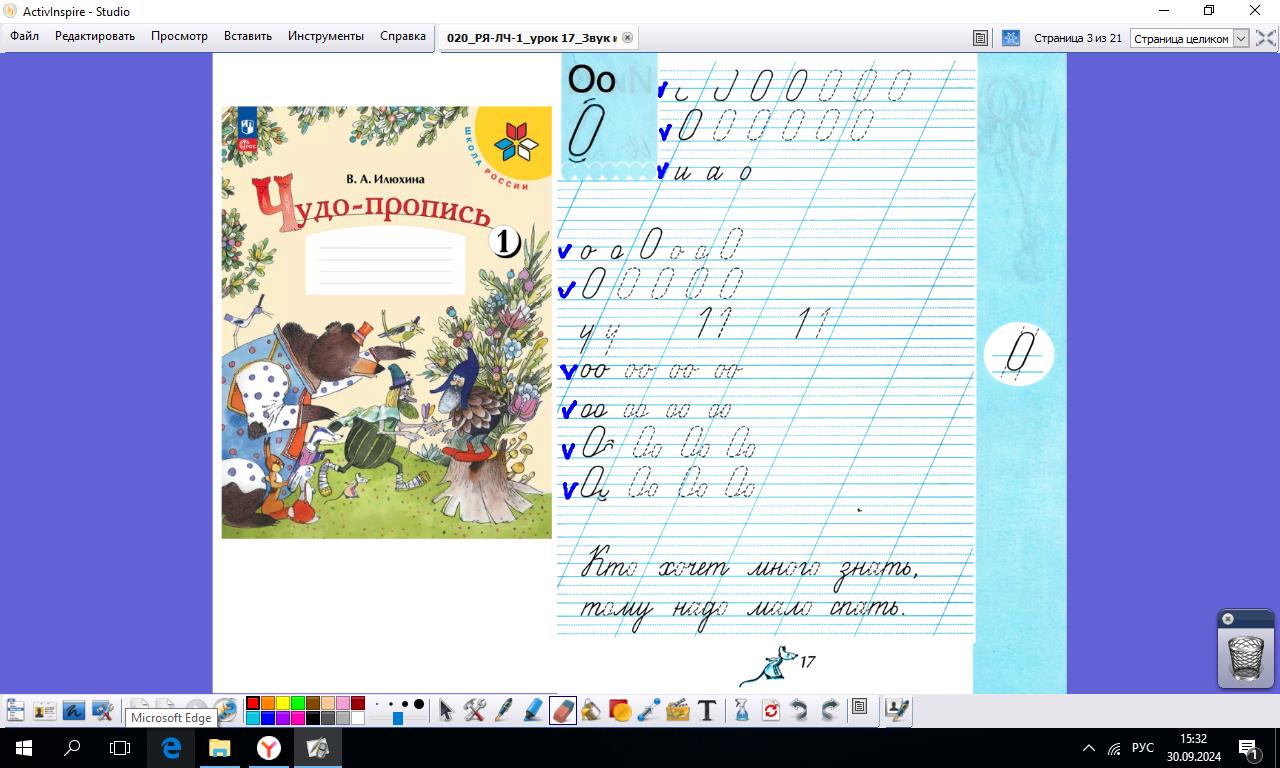The height and width of the screenshot is (768, 1280).
Task: Open the Вставить menu
Action: coord(248,36)
